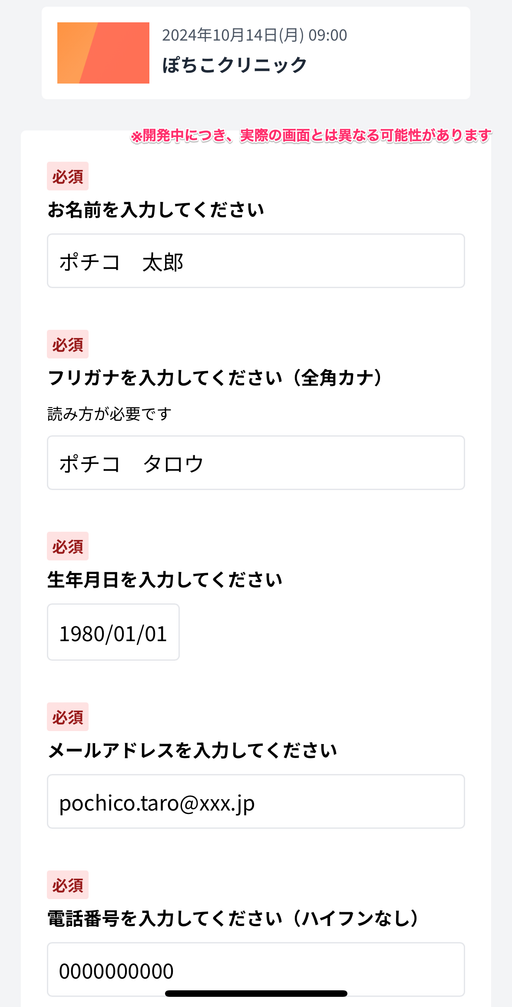
Task: Click the 必須 badge above the birthdate label
Action: click(67, 546)
